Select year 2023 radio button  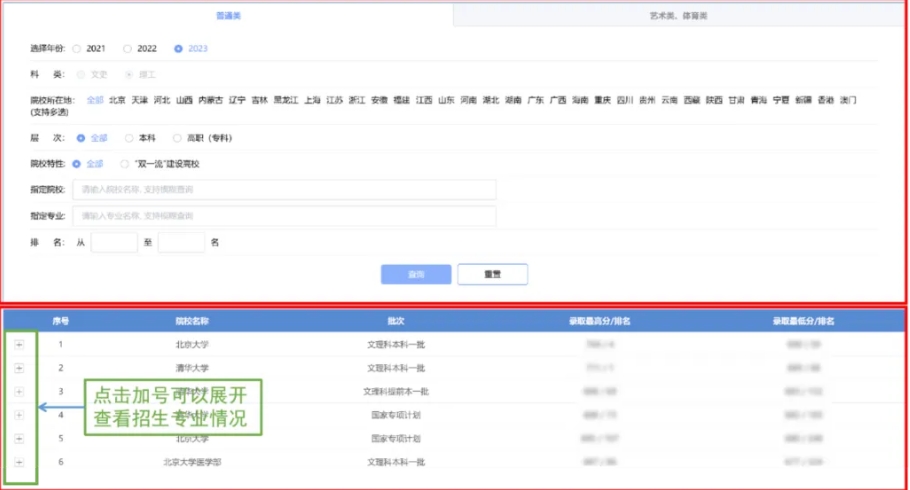click(x=178, y=49)
